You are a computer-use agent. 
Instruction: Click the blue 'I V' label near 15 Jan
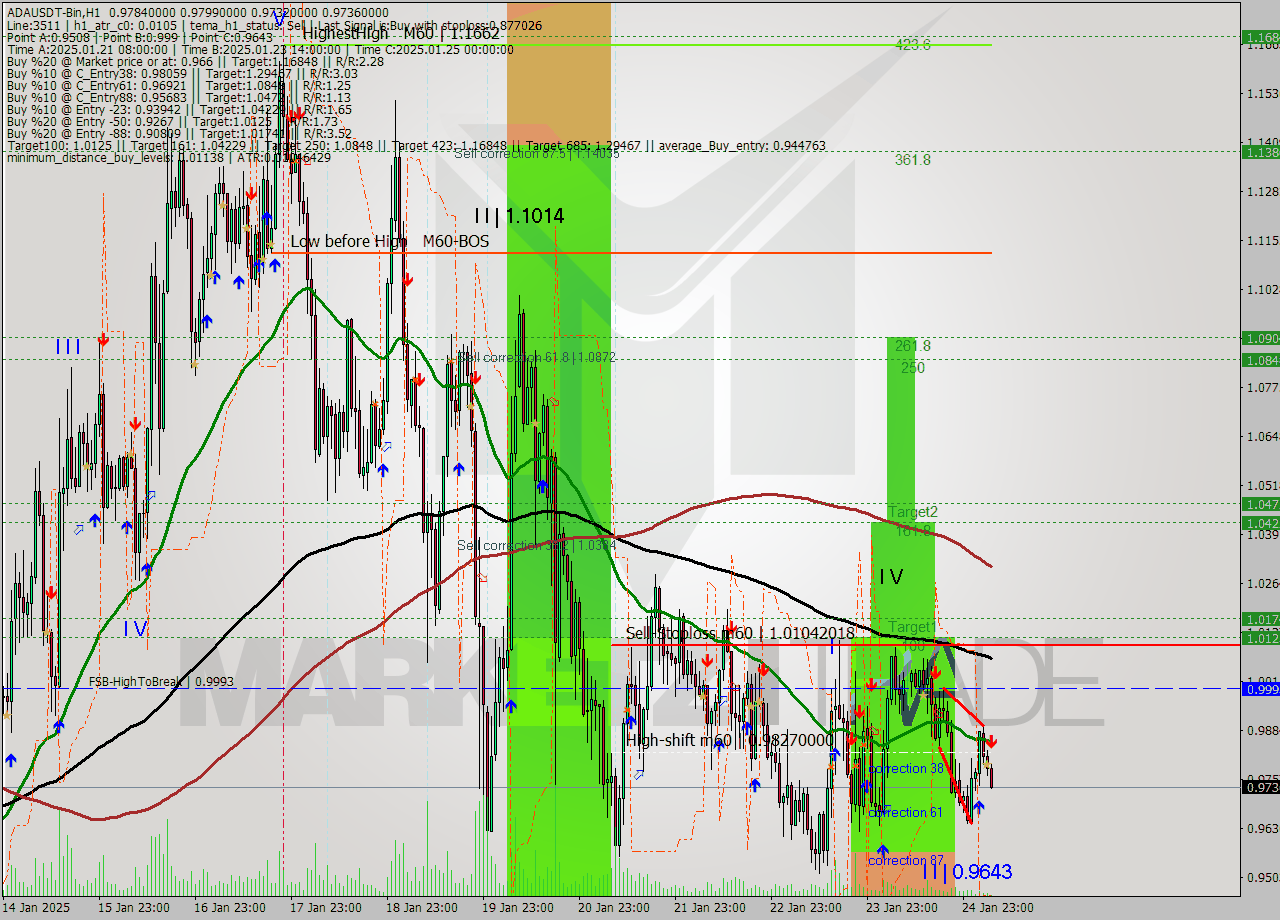[135, 629]
